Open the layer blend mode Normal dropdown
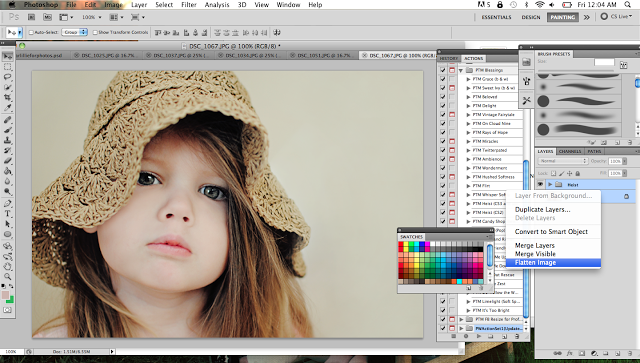The image size is (640, 363). tap(562, 161)
